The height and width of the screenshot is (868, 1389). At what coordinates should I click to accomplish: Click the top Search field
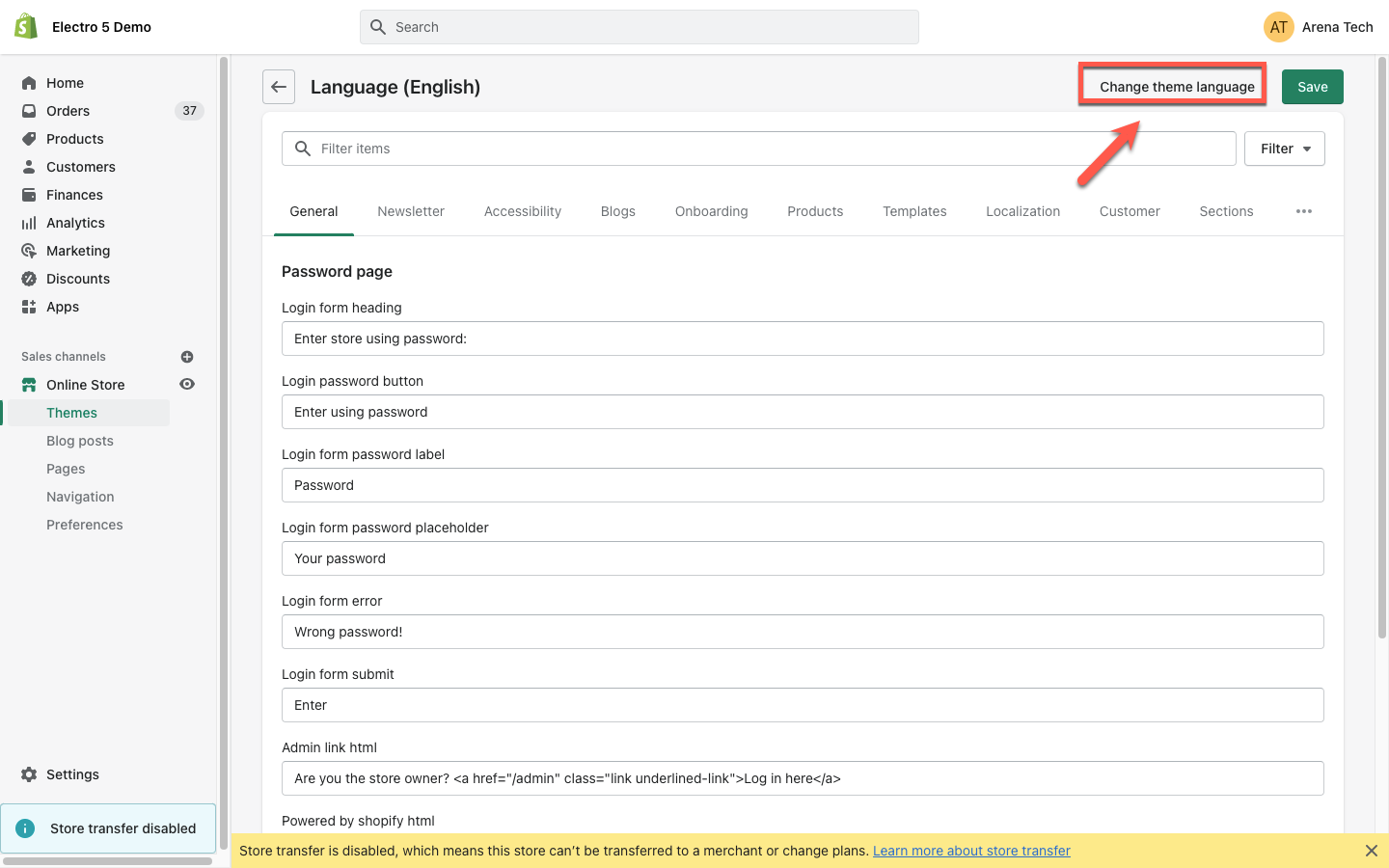(x=640, y=27)
